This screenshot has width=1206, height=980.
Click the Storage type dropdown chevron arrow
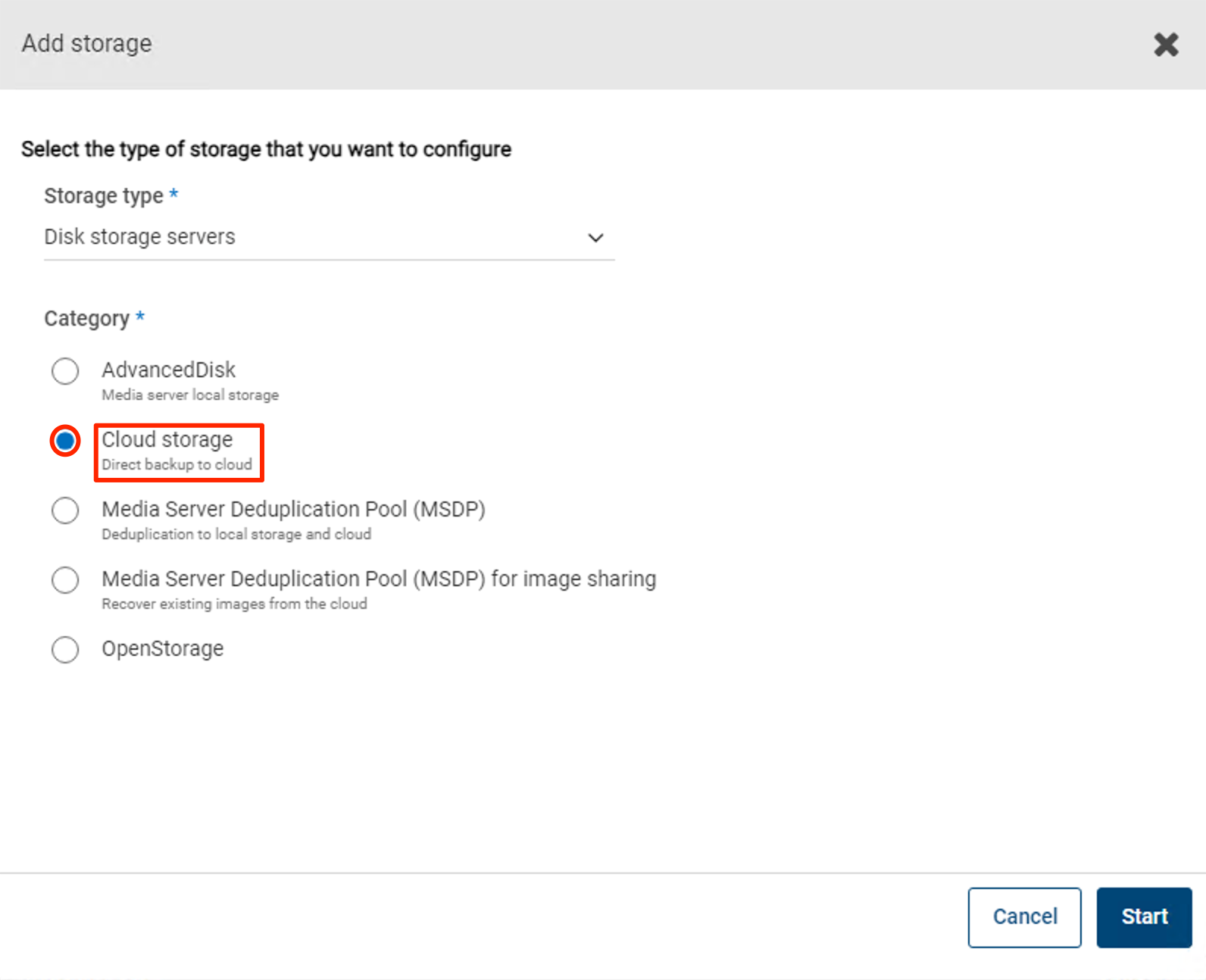[x=595, y=238]
